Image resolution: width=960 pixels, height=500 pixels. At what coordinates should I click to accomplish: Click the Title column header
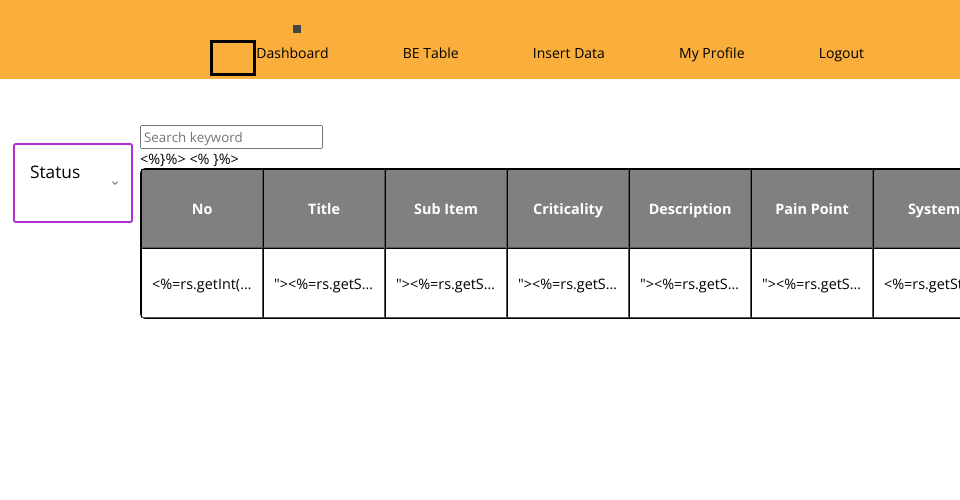[x=324, y=209]
